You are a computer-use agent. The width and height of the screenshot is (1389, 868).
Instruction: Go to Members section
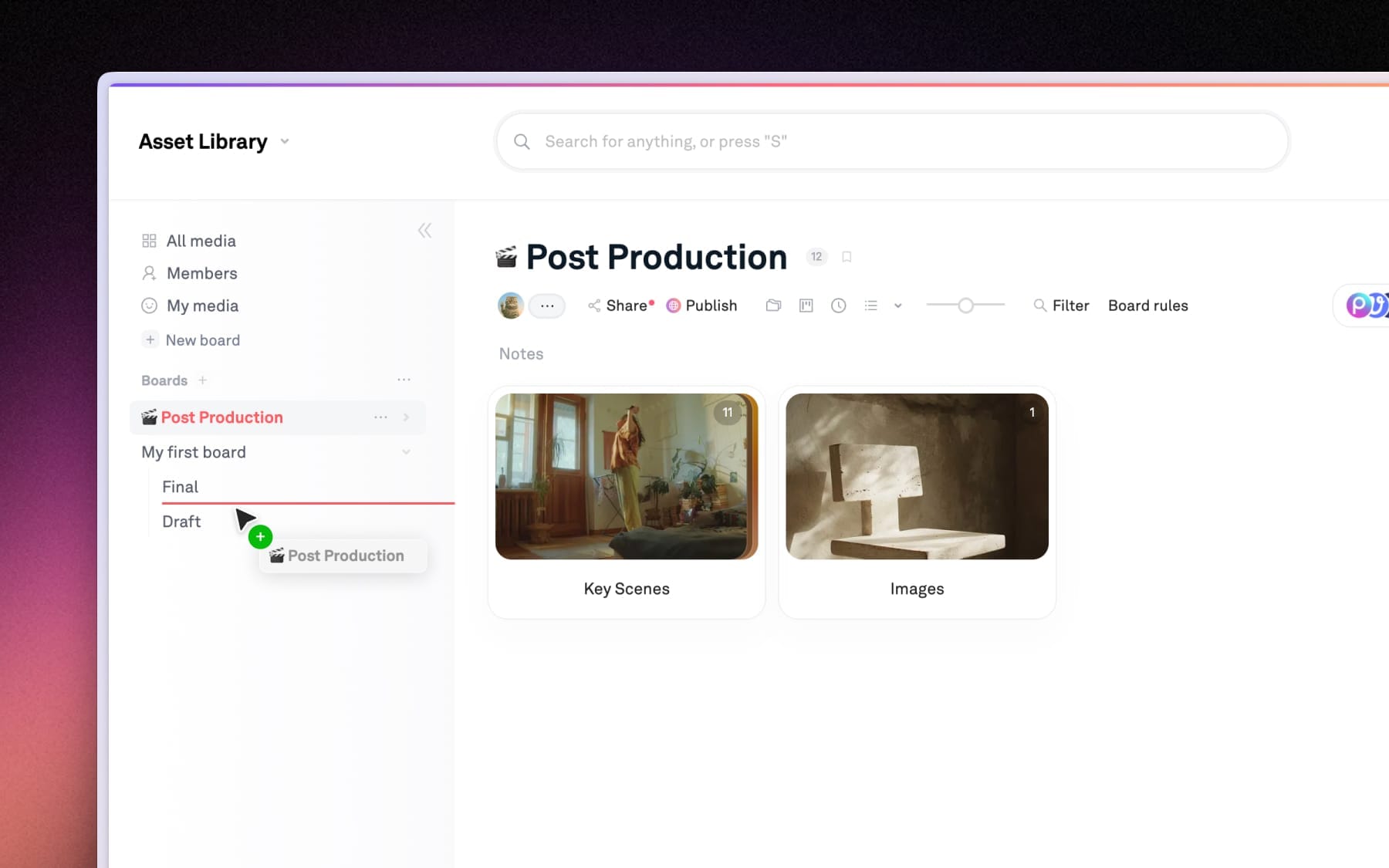tap(201, 273)
